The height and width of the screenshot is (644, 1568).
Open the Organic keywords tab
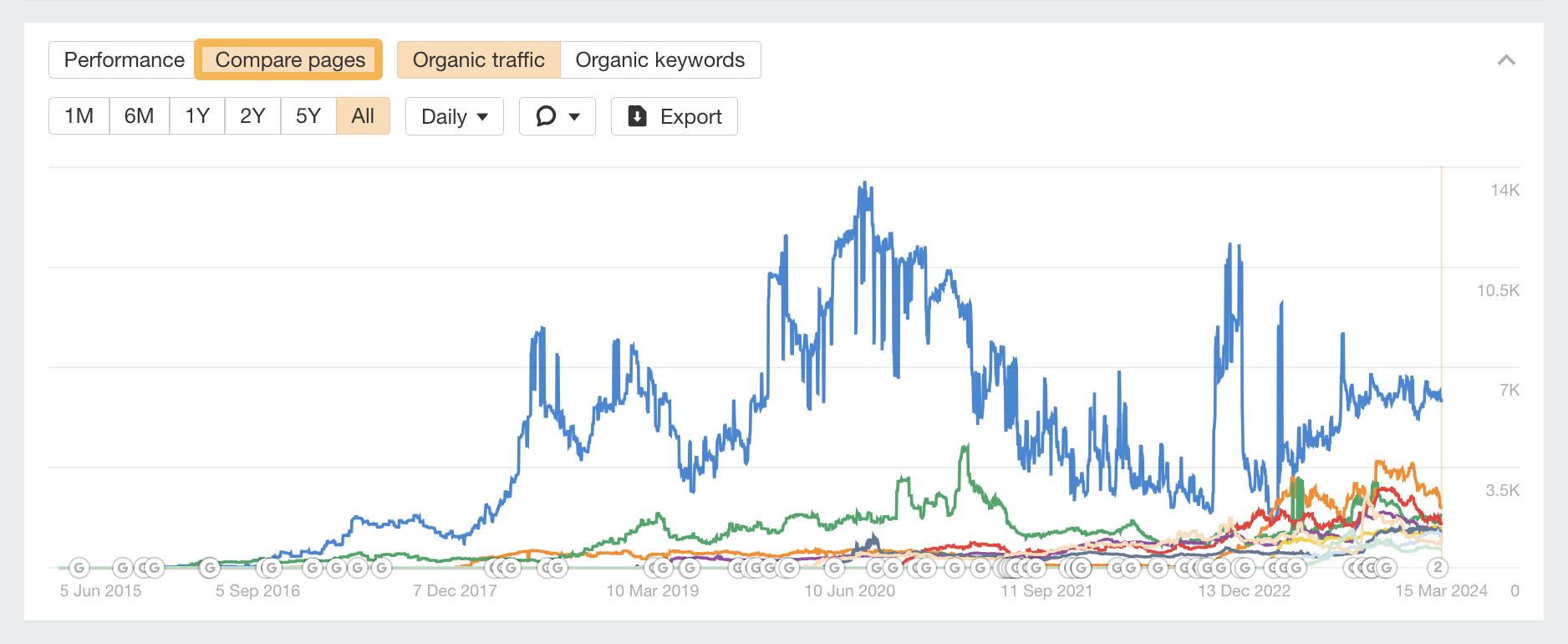(659, 59)
